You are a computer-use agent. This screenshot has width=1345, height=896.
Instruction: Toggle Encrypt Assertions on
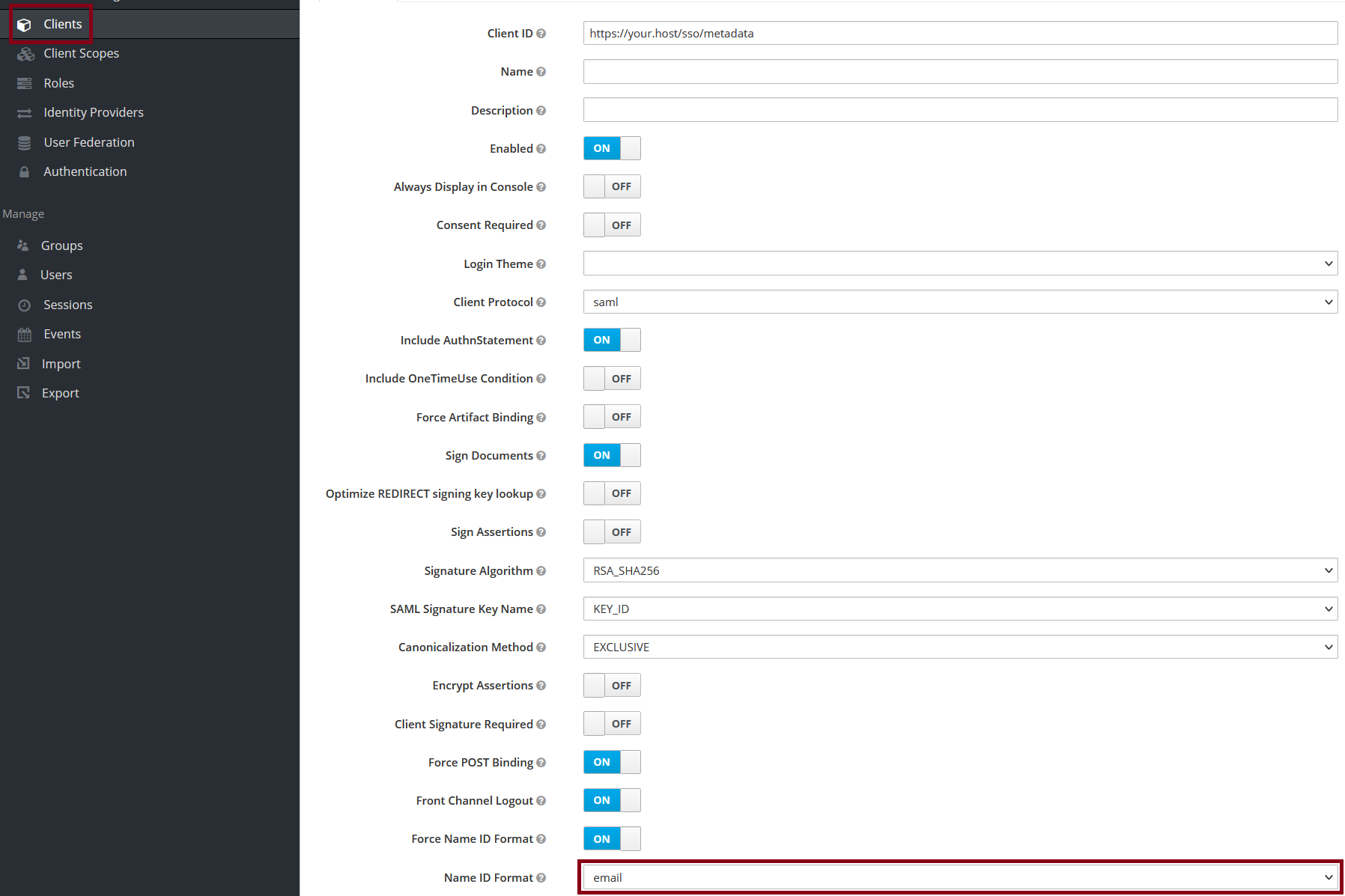(x=611, y=685)
